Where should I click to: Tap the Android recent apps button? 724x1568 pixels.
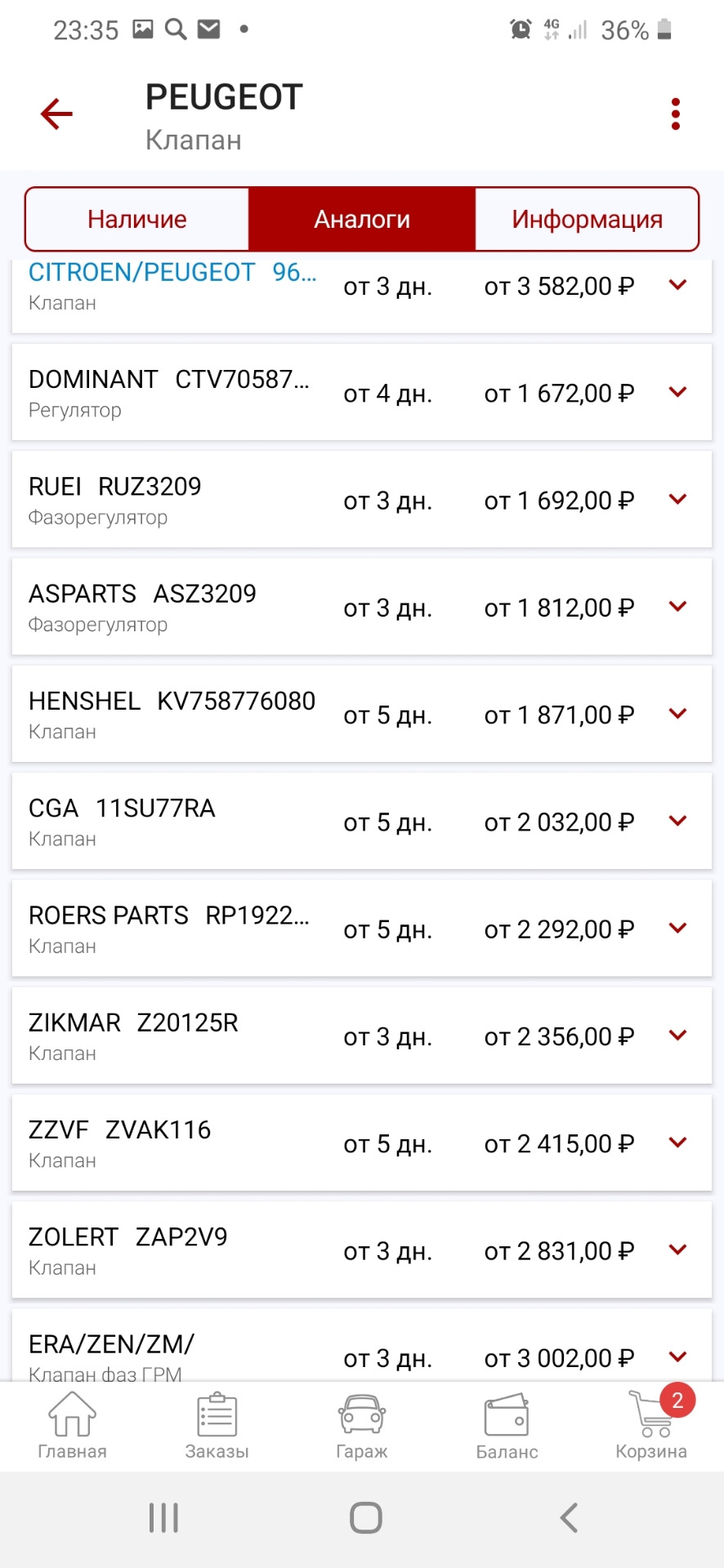(163, 1518)
